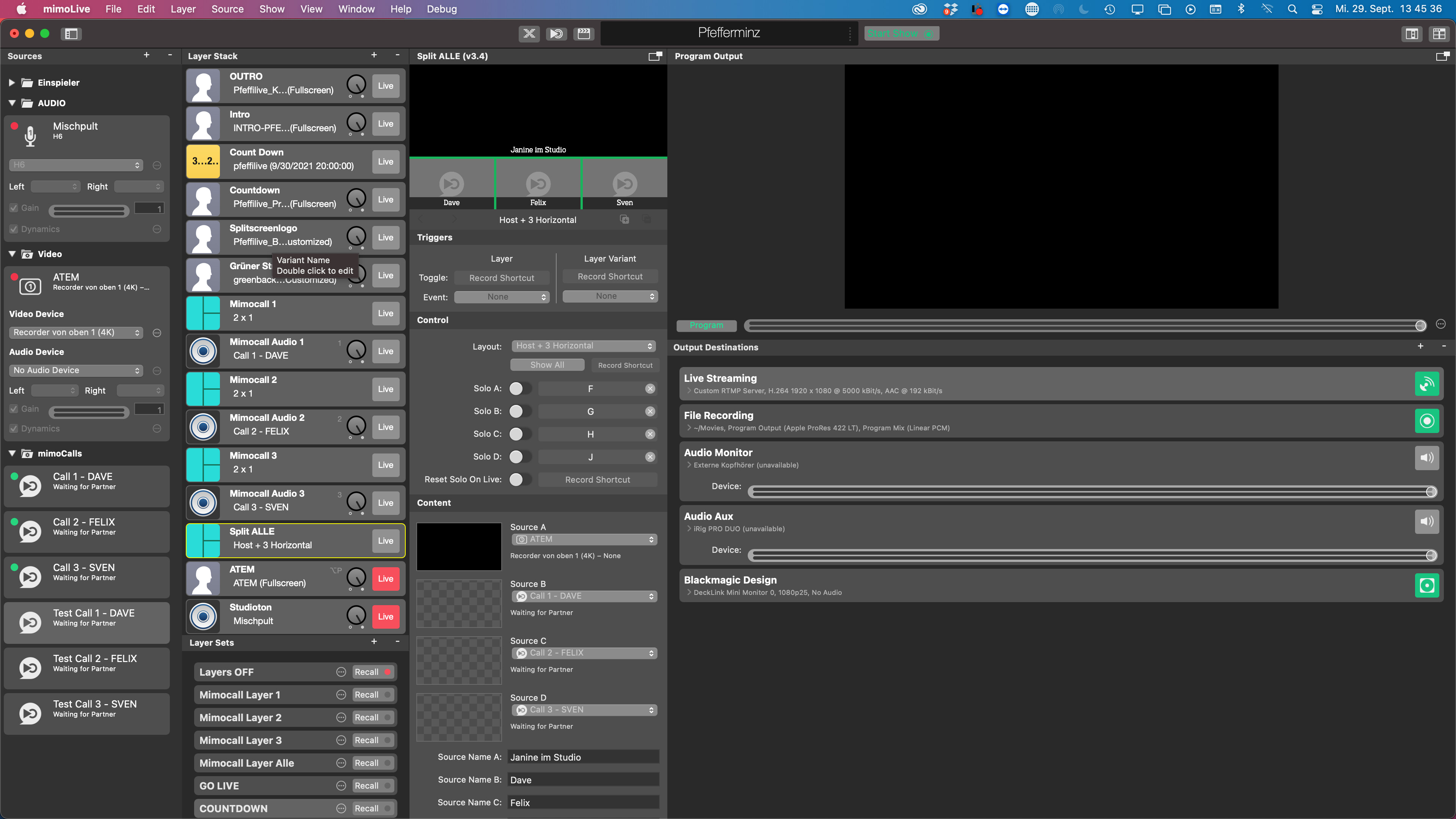
Task: Open the Layer Event None dropdown
Action: click(x=501, y=297)
